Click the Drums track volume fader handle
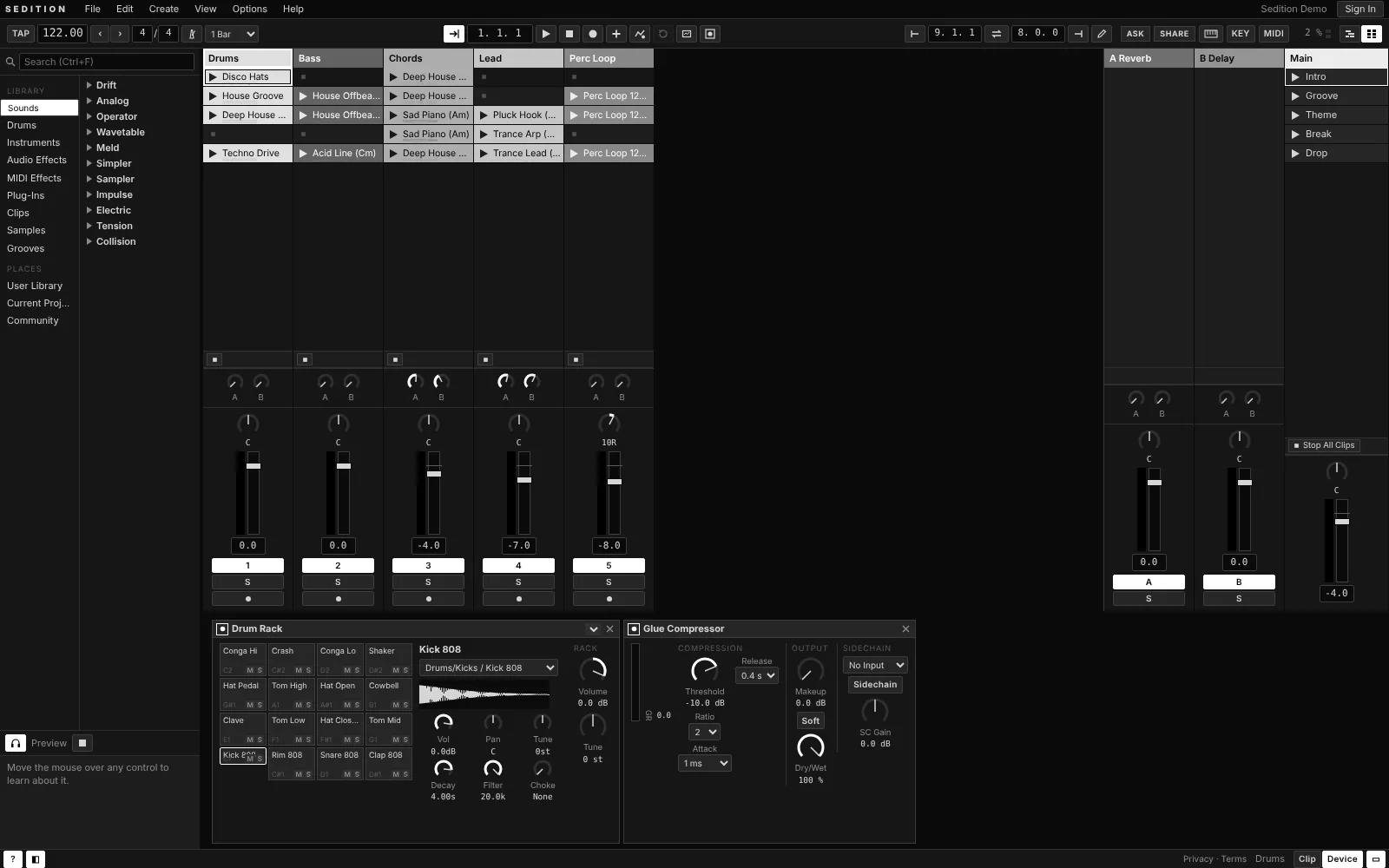The height and width of the screenshot is (868, 1389). coord(253,466)
